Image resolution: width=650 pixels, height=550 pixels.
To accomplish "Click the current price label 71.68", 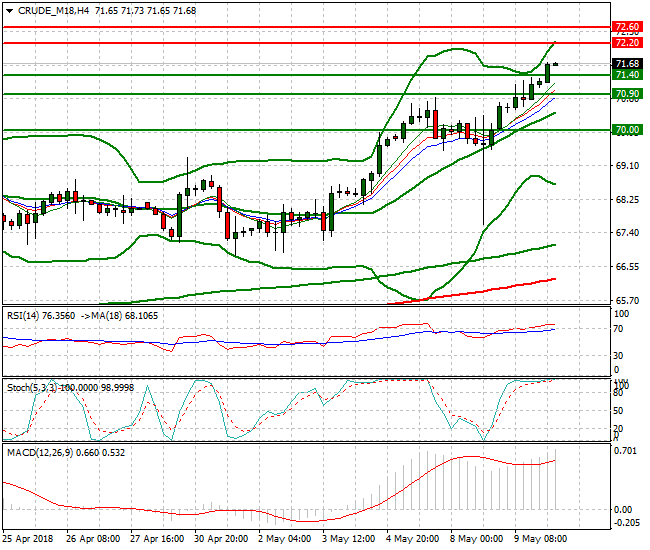I will coord(627,63).
